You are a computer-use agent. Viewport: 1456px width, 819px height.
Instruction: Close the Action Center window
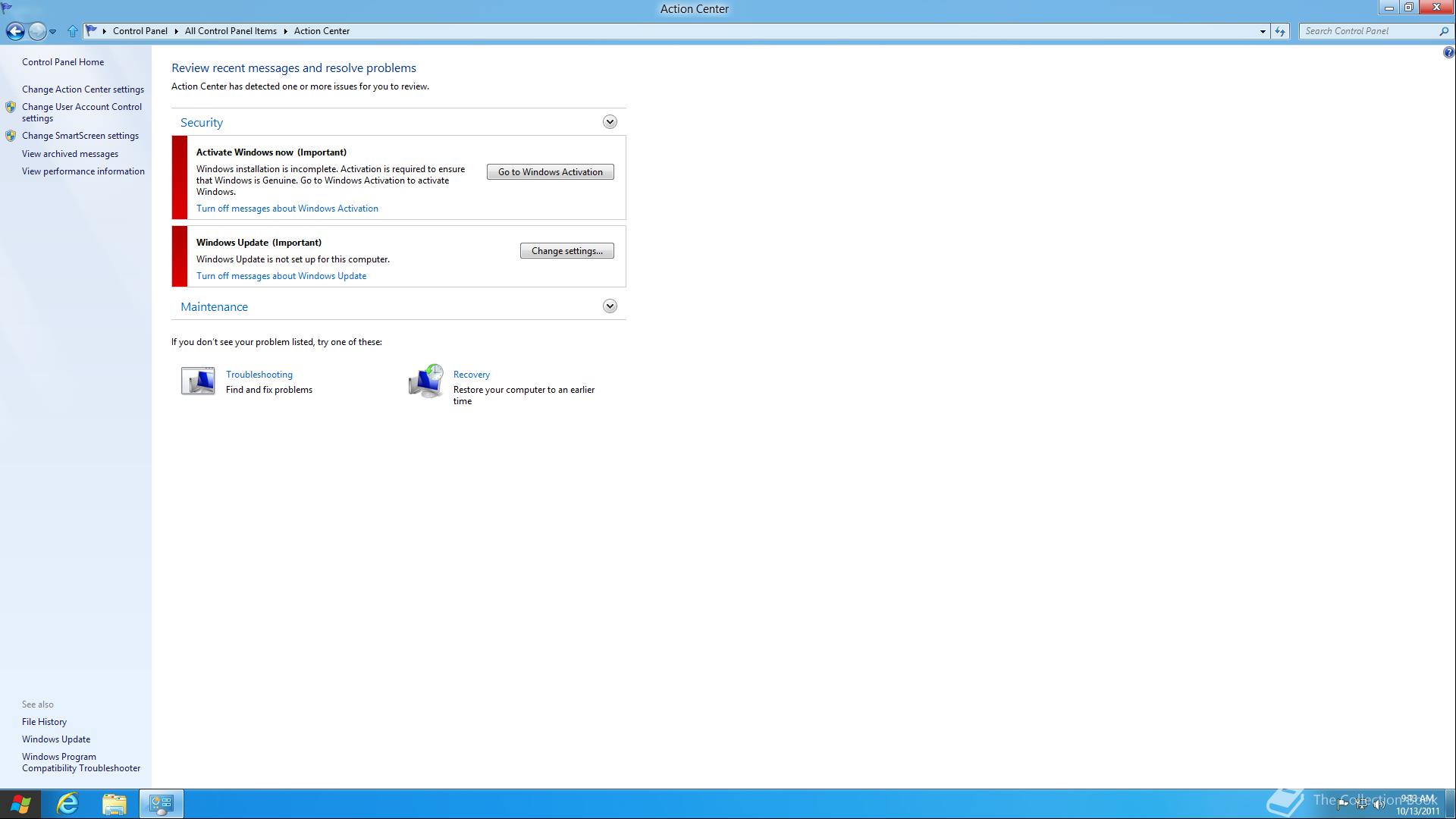1436,8
